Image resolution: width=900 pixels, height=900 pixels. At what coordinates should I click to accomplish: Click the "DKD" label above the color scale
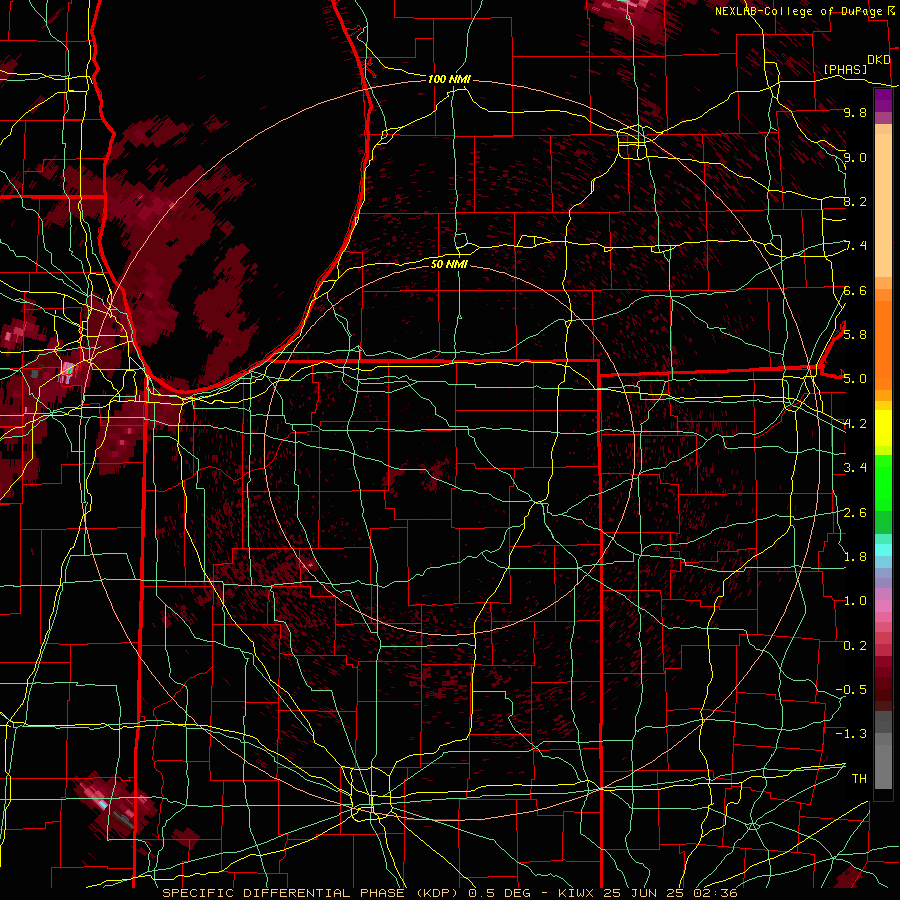(x=879, y=60)
